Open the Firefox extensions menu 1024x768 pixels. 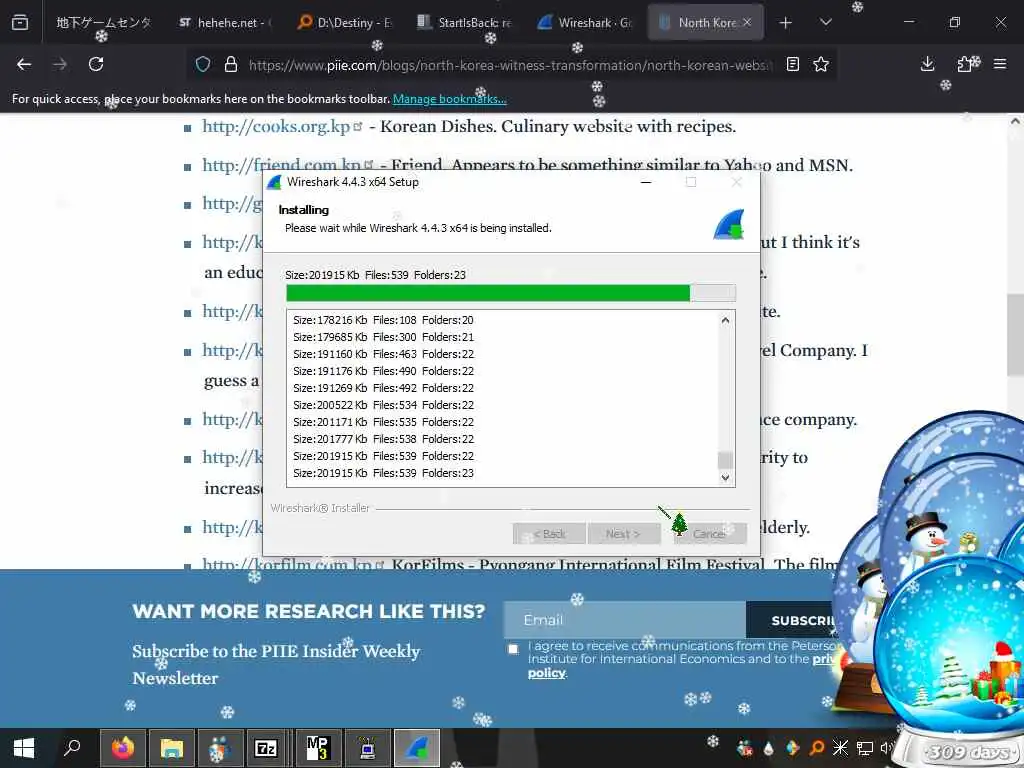tap(965, 64)
